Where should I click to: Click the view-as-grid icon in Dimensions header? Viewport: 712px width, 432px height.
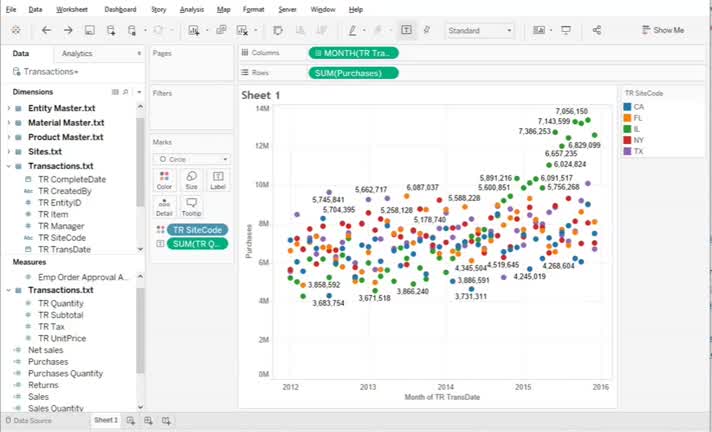tap(115, 92)
